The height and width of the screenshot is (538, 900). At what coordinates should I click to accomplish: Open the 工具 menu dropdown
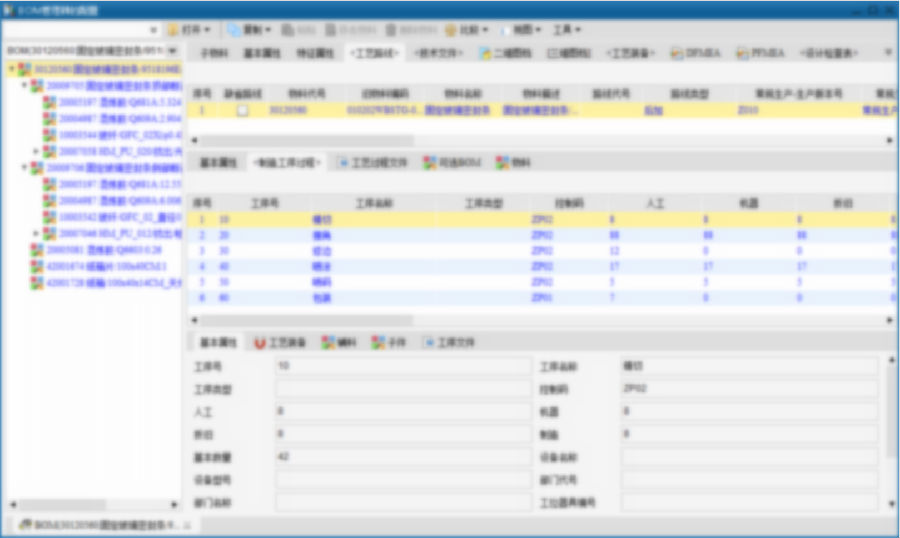coord(567,29)
